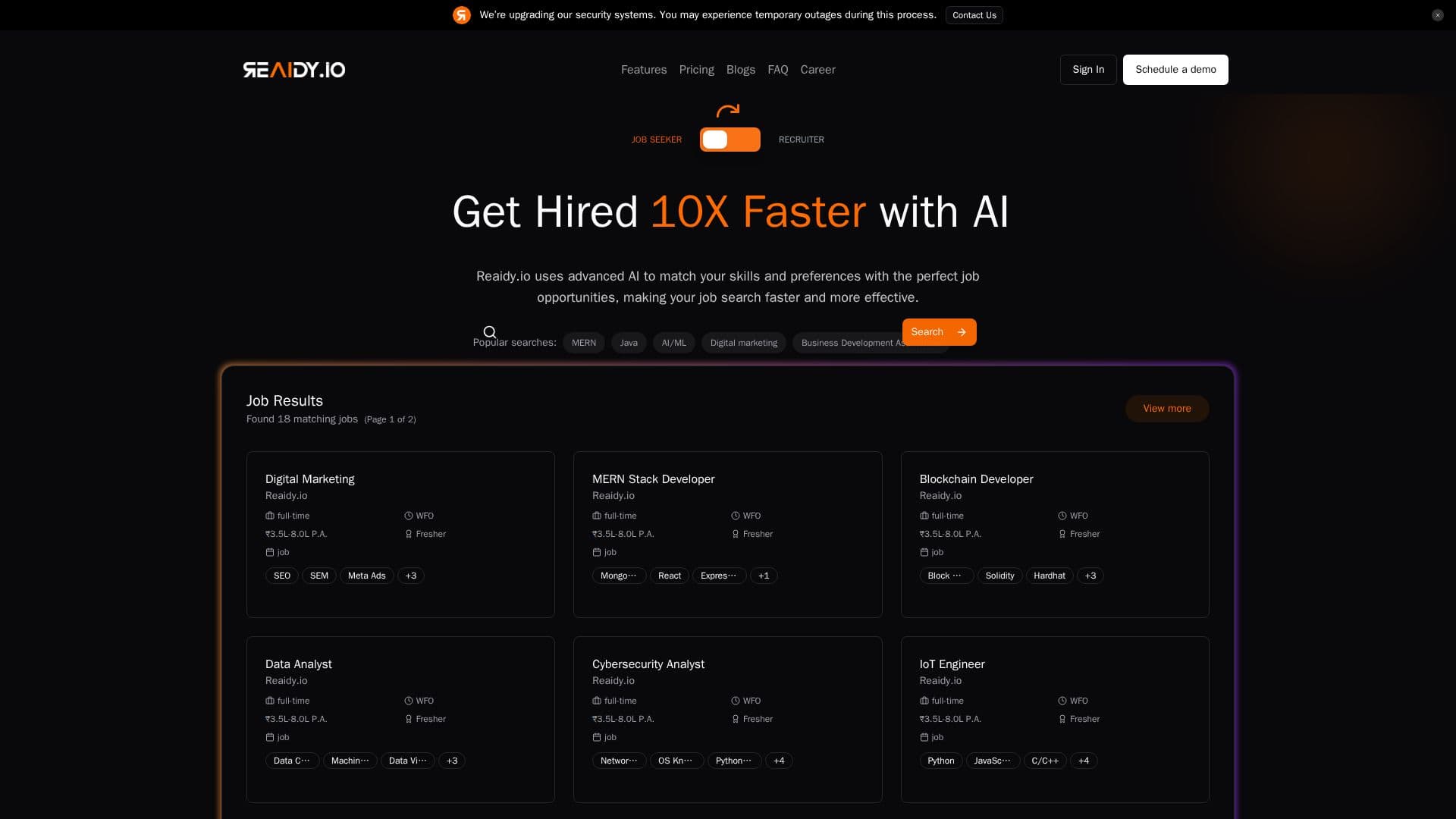Click Fresher icon in MERN Stack Developer card
Viewport: 1456px width, 819px height.
pos(736,534)
